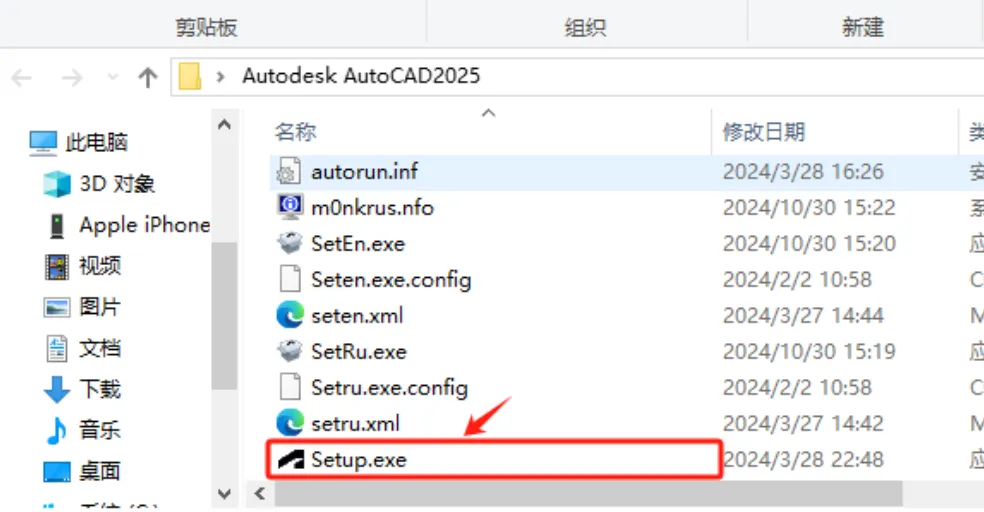Click the date 2024/3/27 14:44

(x=803, y=316)
